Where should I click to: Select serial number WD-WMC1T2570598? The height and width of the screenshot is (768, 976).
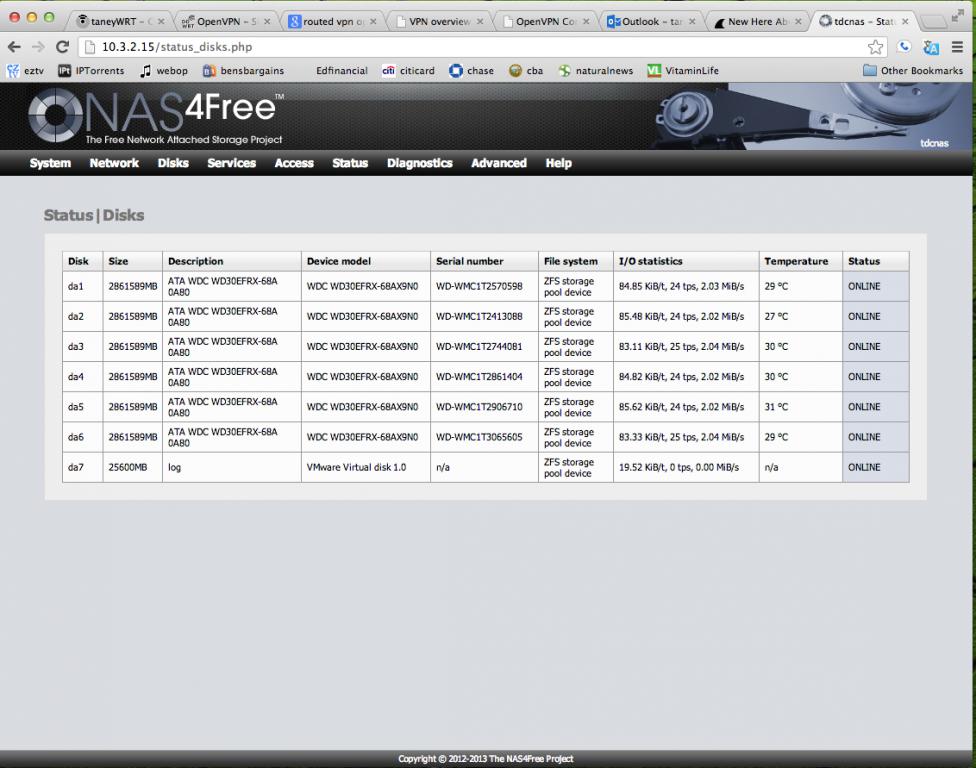pyautogui.click(x=479, y=286)
